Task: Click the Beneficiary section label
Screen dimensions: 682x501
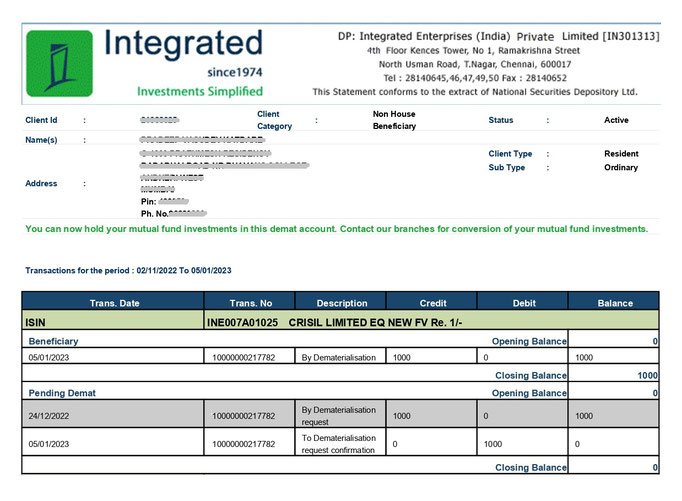Action: (x=53, y=341)
